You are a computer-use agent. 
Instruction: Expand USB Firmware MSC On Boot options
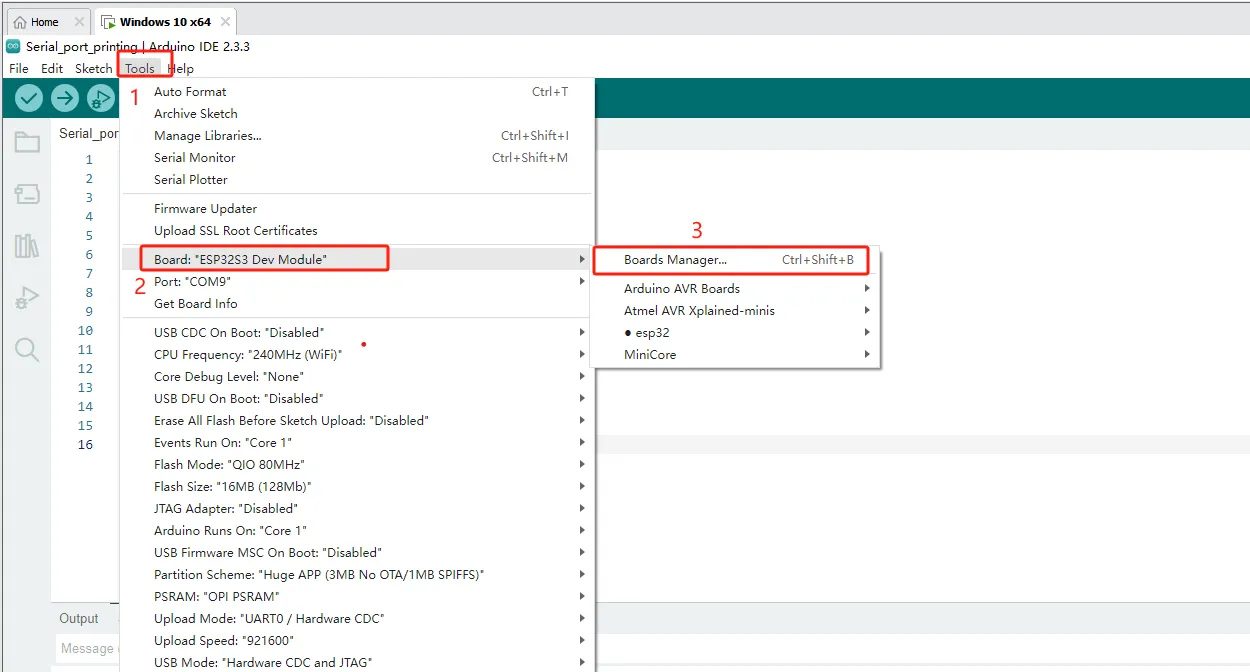coord(357,552)
